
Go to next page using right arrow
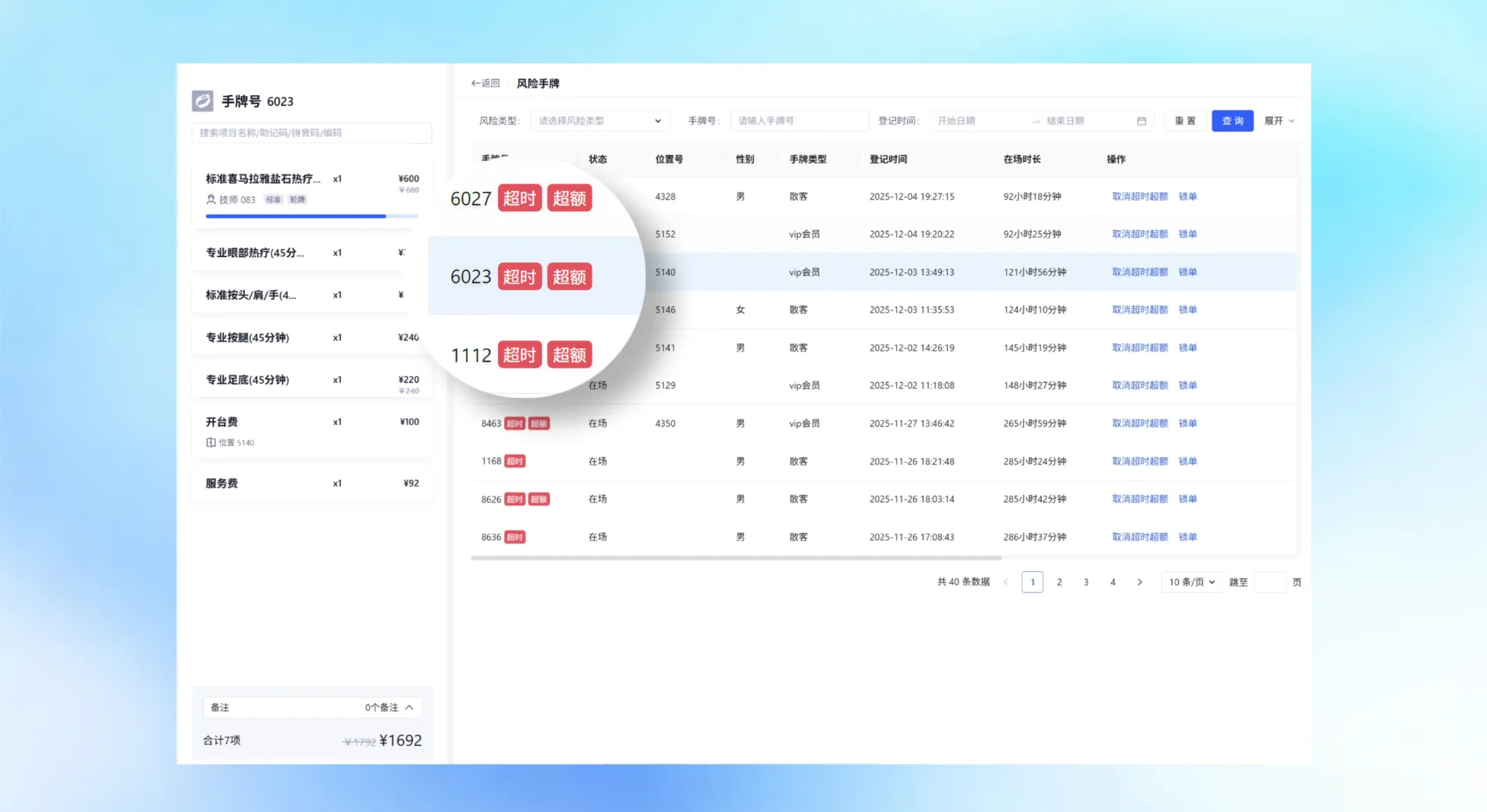(1139, 582)
